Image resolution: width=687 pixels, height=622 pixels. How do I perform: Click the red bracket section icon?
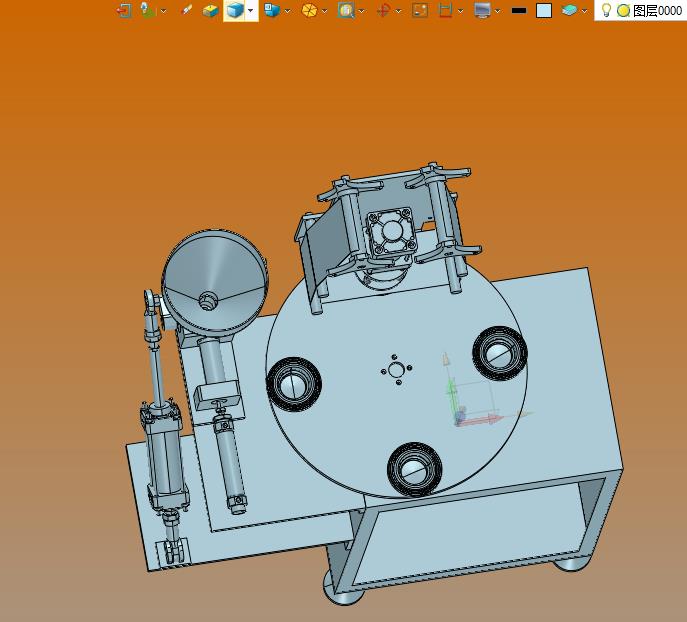(x=445, y=10)
